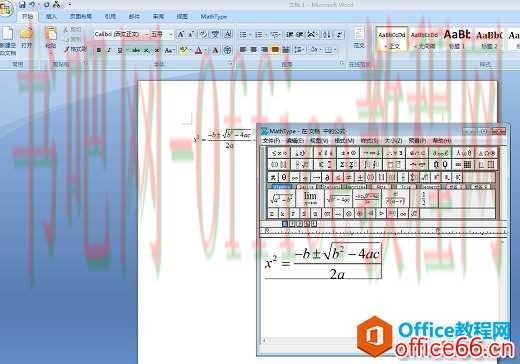This screenshot has width=520, height=364.
Task: Click the Office button in Word
Action: (5, 9)
